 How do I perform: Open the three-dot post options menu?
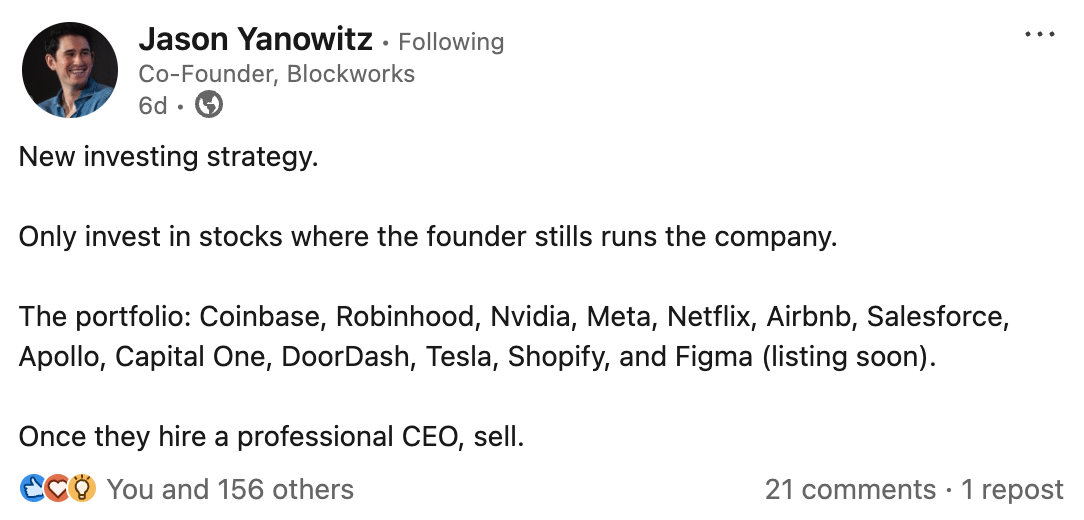pyautogui.click(x=1040, y=35)
